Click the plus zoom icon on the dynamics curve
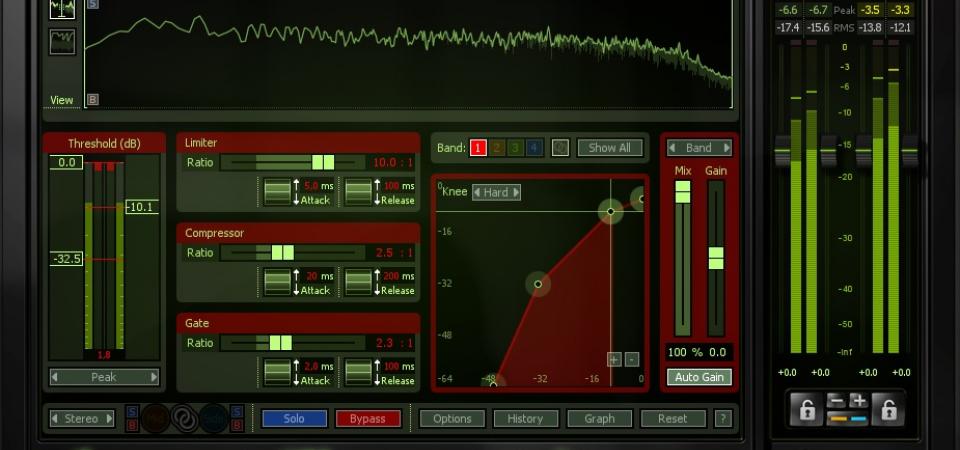Image resolution: width=960 pixels, height=450 pixels. (614, 360)
